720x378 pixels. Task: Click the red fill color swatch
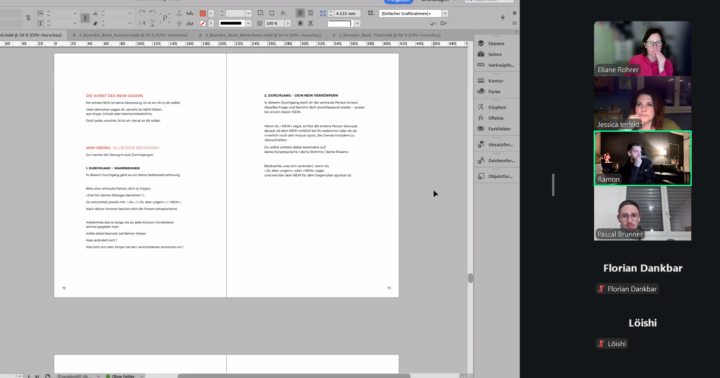point(202,13)
